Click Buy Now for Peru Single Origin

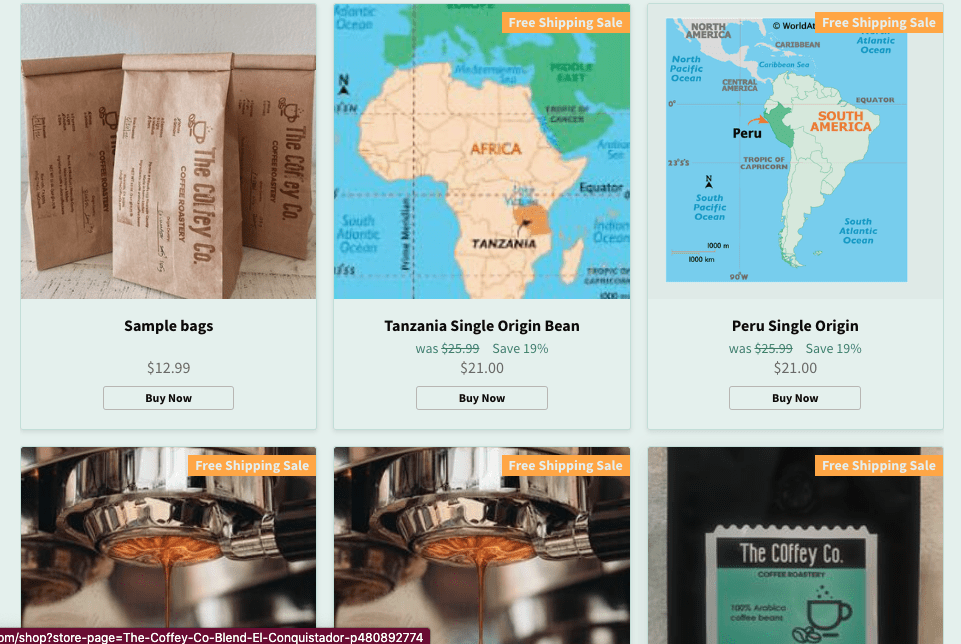[795, 398]
